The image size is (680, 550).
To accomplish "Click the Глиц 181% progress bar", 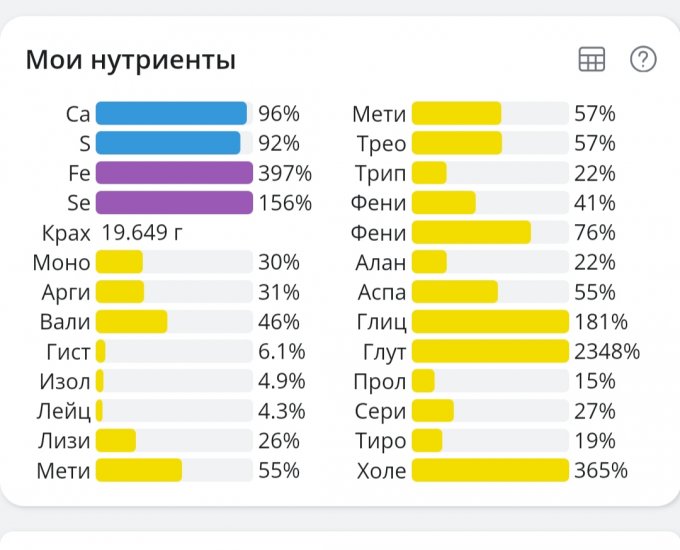I will 490,322.
